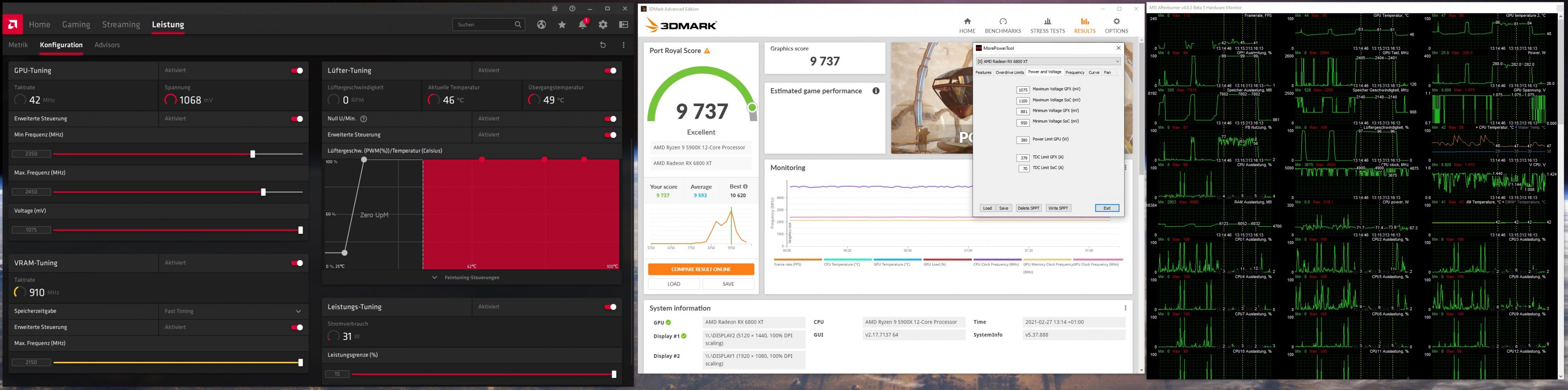Open the notifications bell icon

[583, 24]
